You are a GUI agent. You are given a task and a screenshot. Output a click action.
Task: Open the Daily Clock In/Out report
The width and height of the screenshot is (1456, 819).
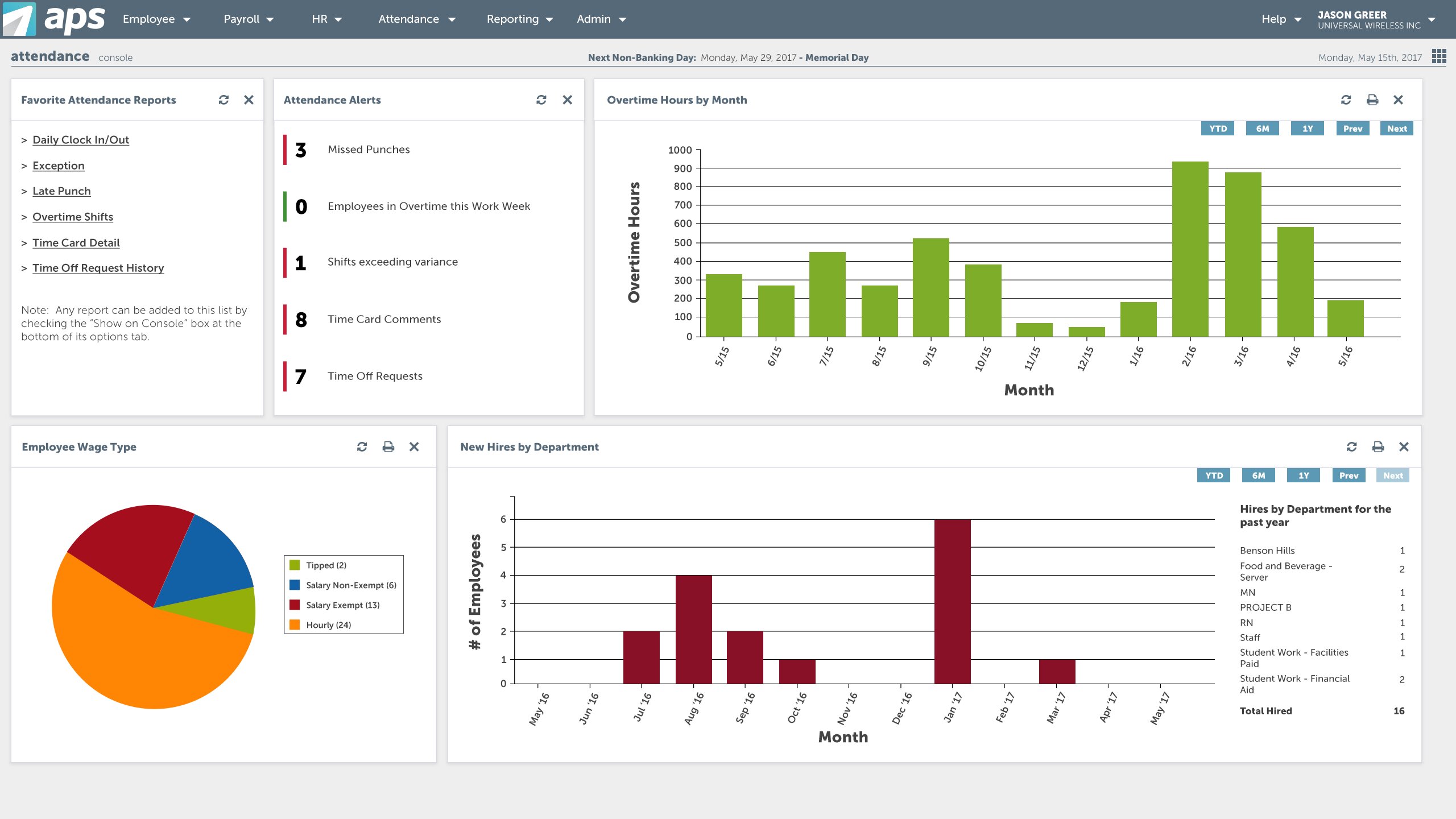(81, 140)
